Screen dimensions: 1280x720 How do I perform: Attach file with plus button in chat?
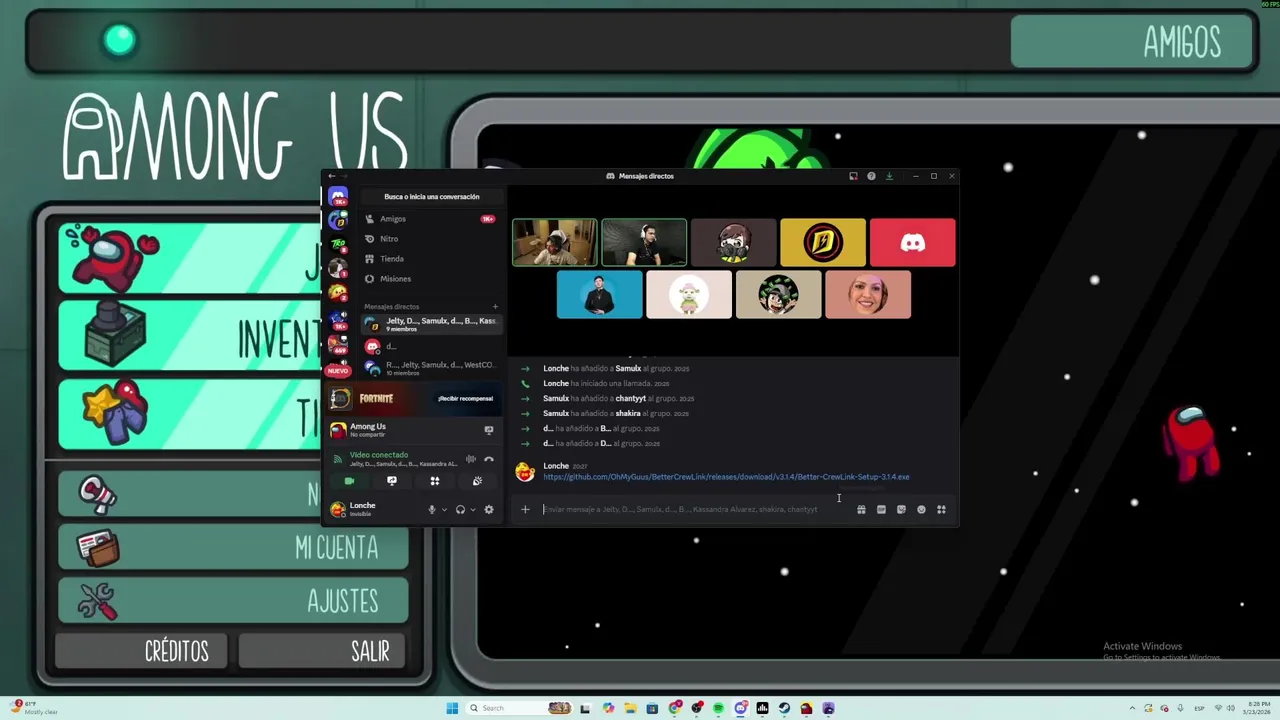pos(525,510)
